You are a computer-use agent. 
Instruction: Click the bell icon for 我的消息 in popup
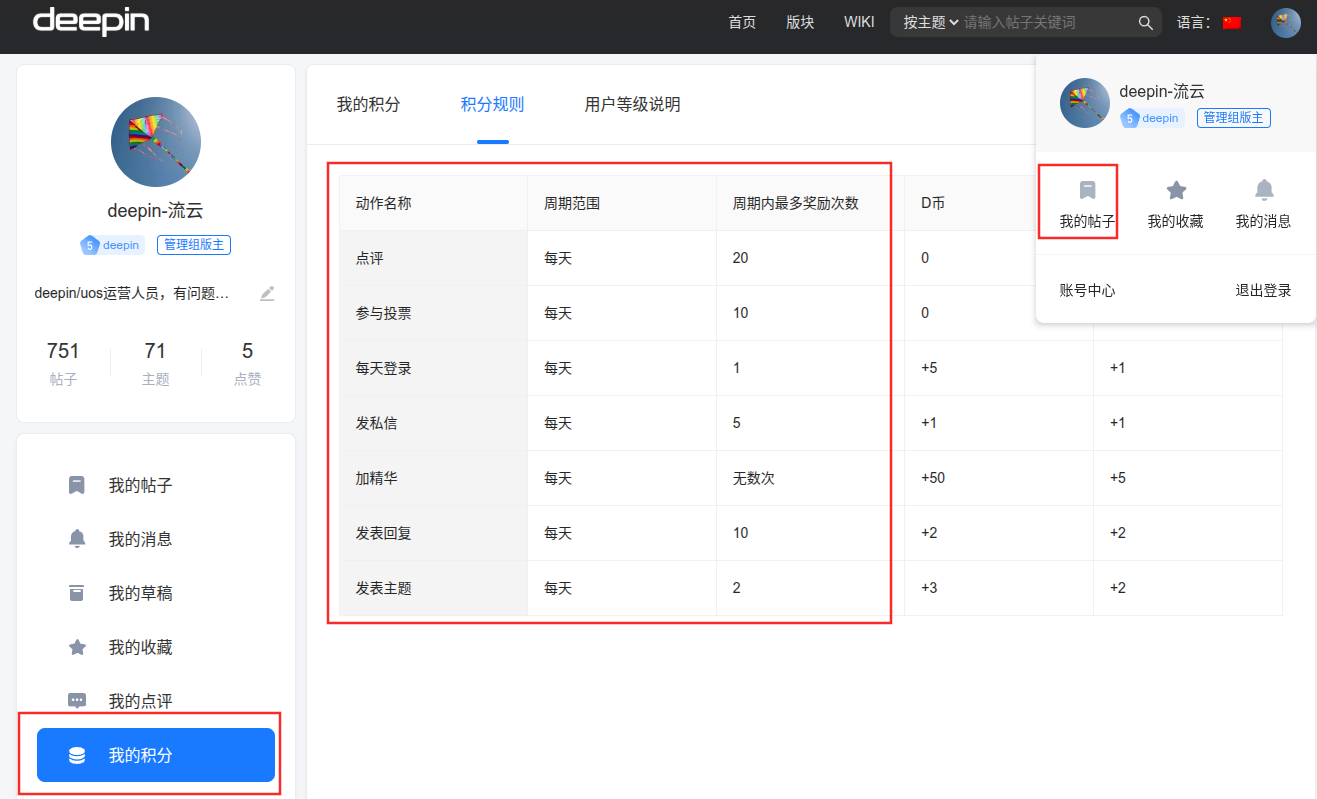(x=1264, y=190)
